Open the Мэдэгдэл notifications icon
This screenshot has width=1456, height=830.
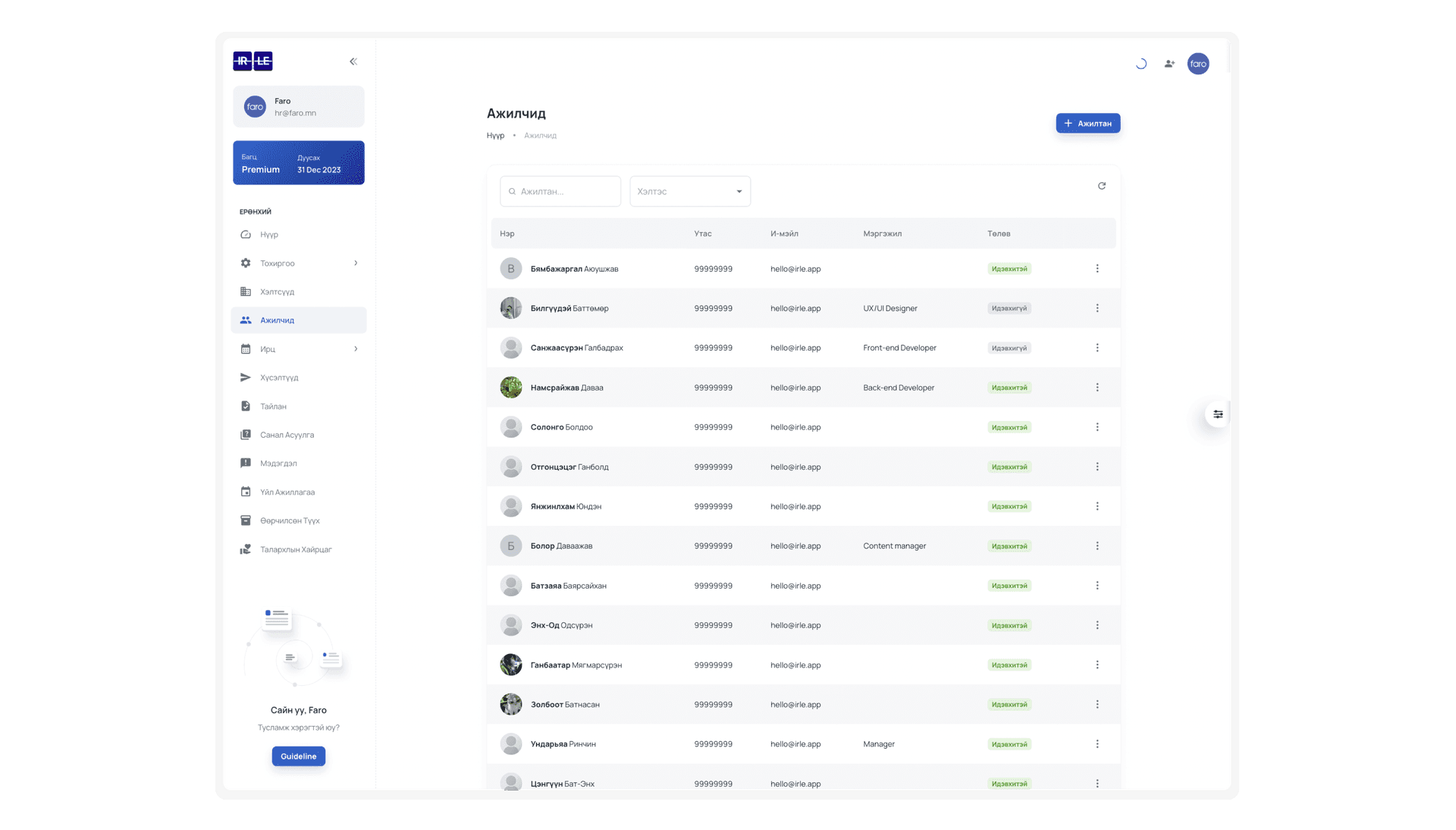click(246, 463)
